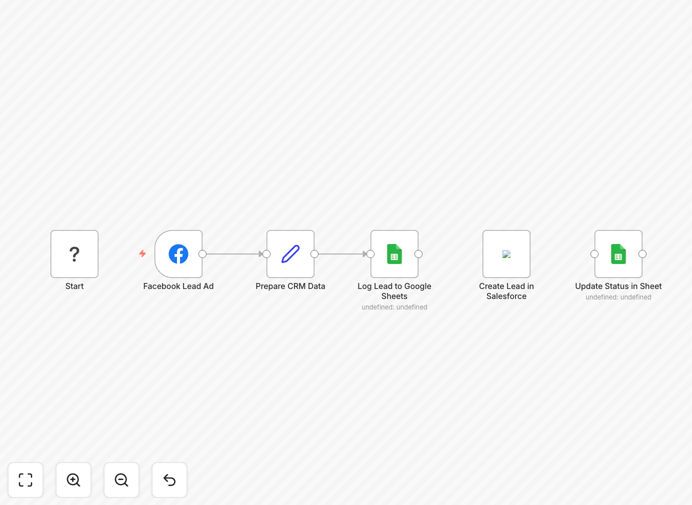The width and height of the screenshot is (692, 505).
Task: Click the fit-to-view canvas button
Action: (26, 480)
